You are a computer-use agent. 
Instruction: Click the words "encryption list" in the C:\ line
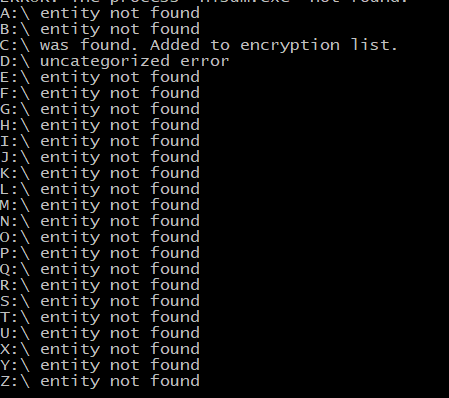click(319, 46)
